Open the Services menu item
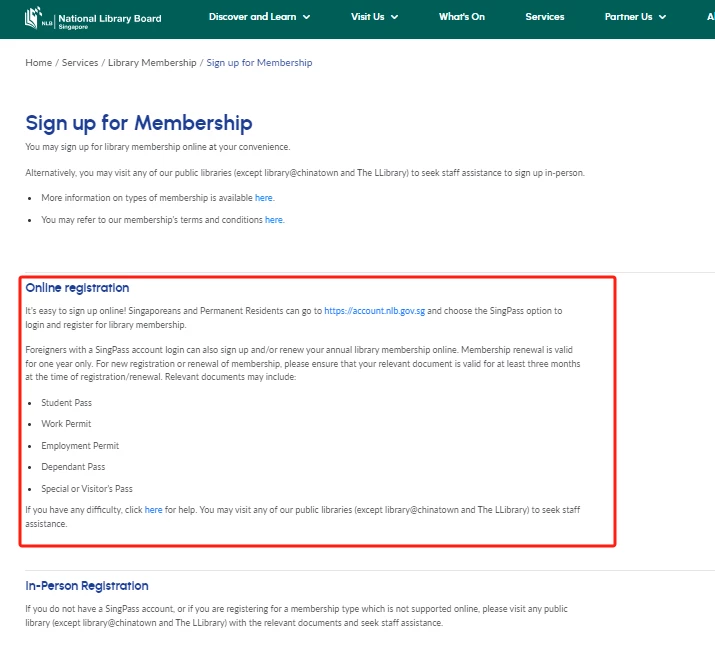715x656 pixels. click(x=544, y=17)
